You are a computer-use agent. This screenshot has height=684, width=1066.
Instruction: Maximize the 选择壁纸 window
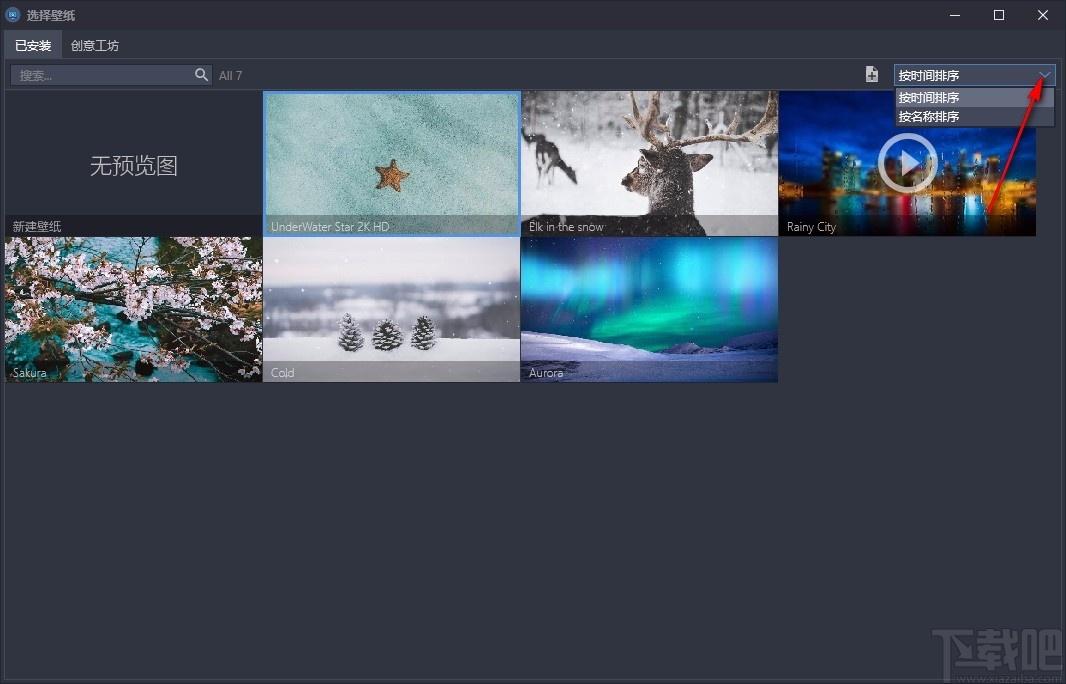pos(999,15)
